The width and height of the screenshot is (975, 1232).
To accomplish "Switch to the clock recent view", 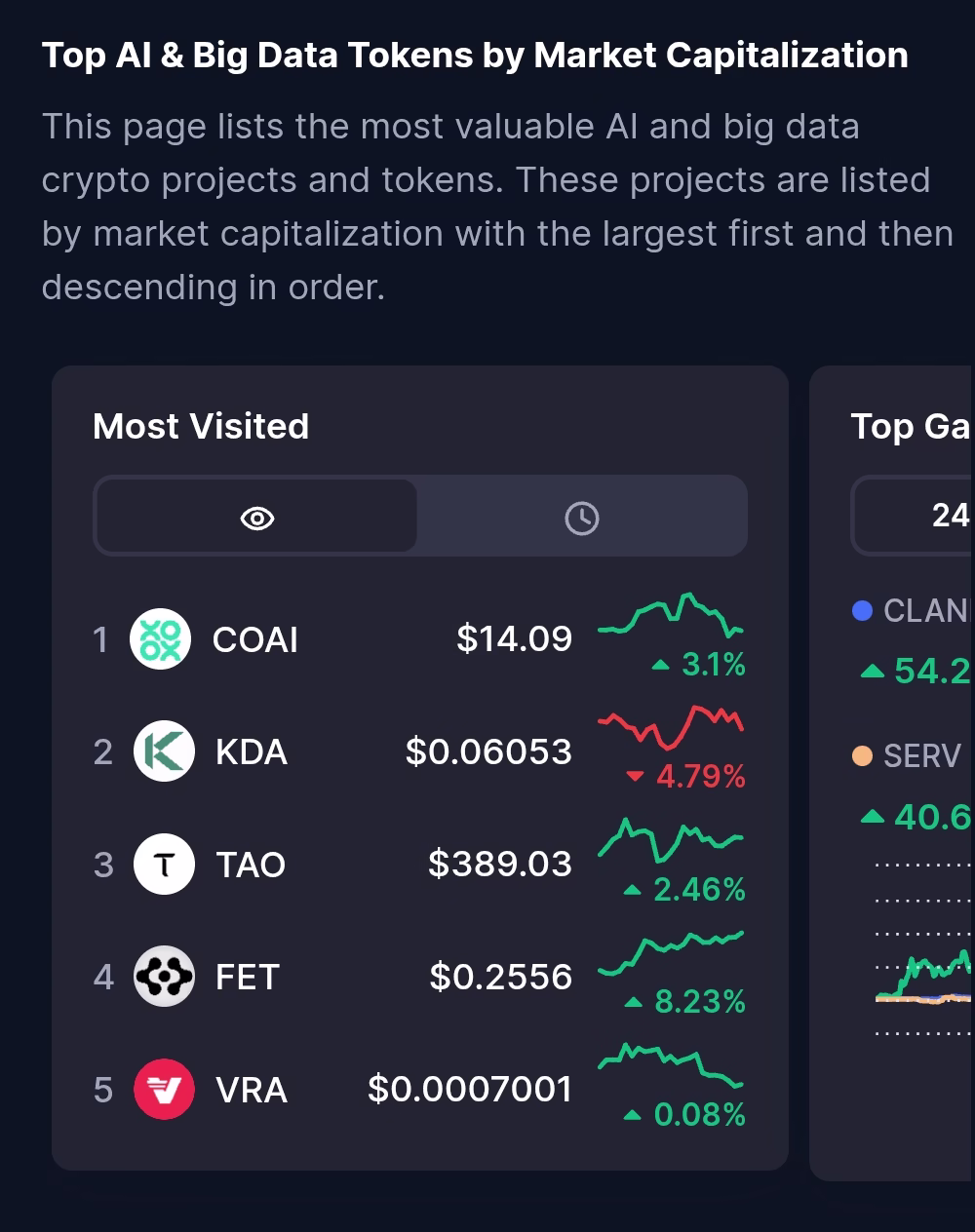I will pyautogui.click(x=582, y=518).
